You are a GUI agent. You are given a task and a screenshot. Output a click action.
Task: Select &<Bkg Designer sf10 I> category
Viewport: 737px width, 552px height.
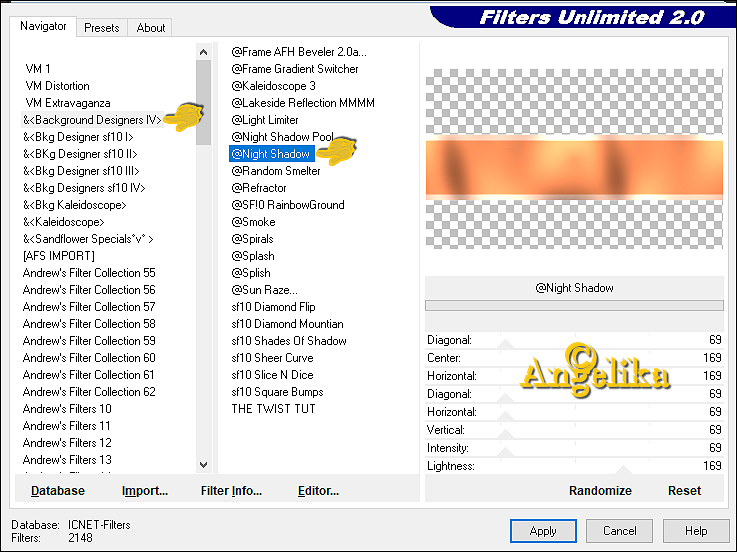click(x=78, y=137)
